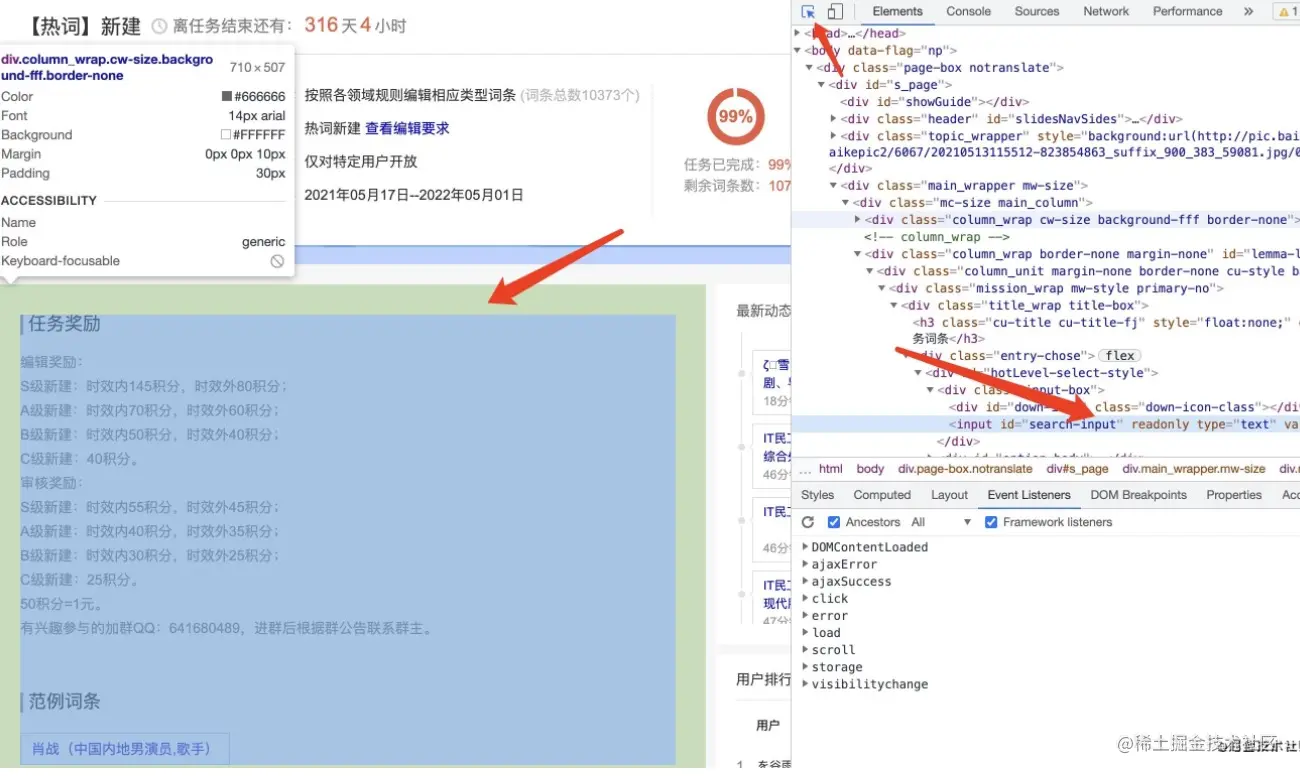The image size is (1300, 776).
Task: Click the #666666 color swatch in tooltip
Action: [x=227, y=97]
